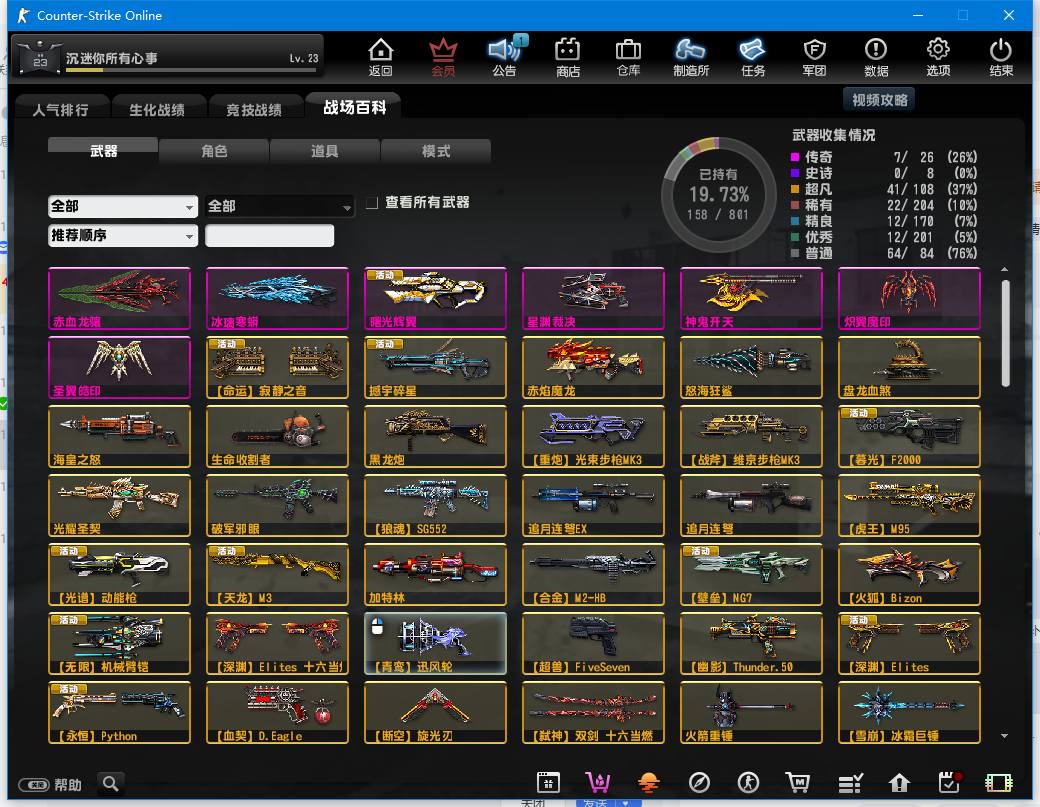This screenshot has width=1040, height=807.
Task: Select the 生命收割者 weapon card
Action: [277, 436]
